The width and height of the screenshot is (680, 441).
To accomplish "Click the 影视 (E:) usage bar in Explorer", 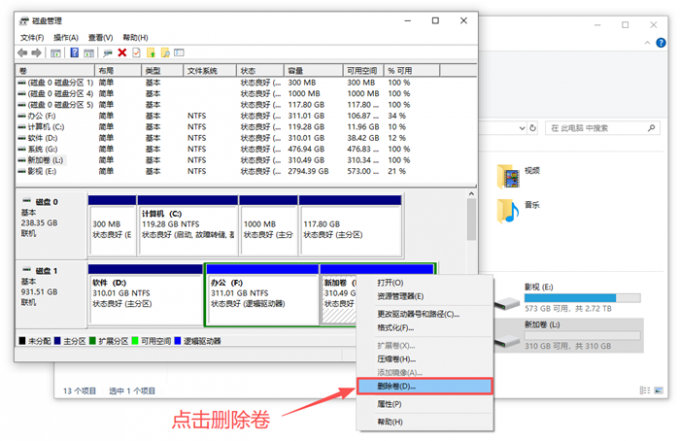I will point(582,298).
